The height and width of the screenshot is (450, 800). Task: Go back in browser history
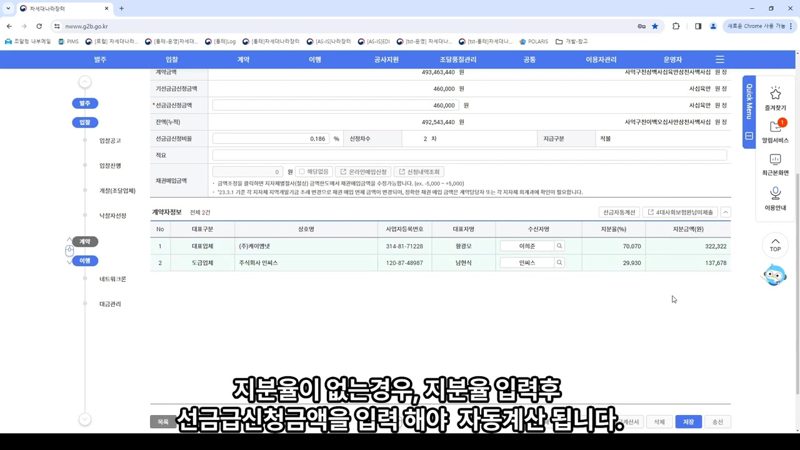(9, 26)
